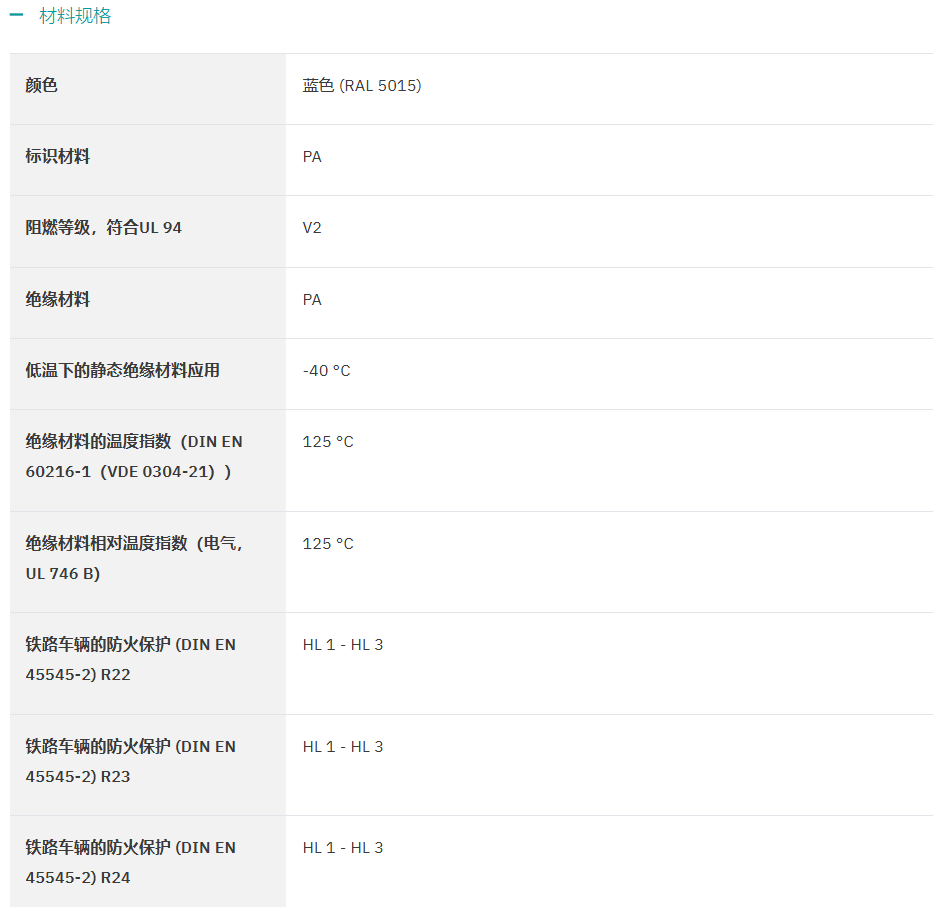Viewport: 946px width, 907px height.
Task: Click the V2 flammability rating value
Action: pyautogui.click(x=312, y=228)
